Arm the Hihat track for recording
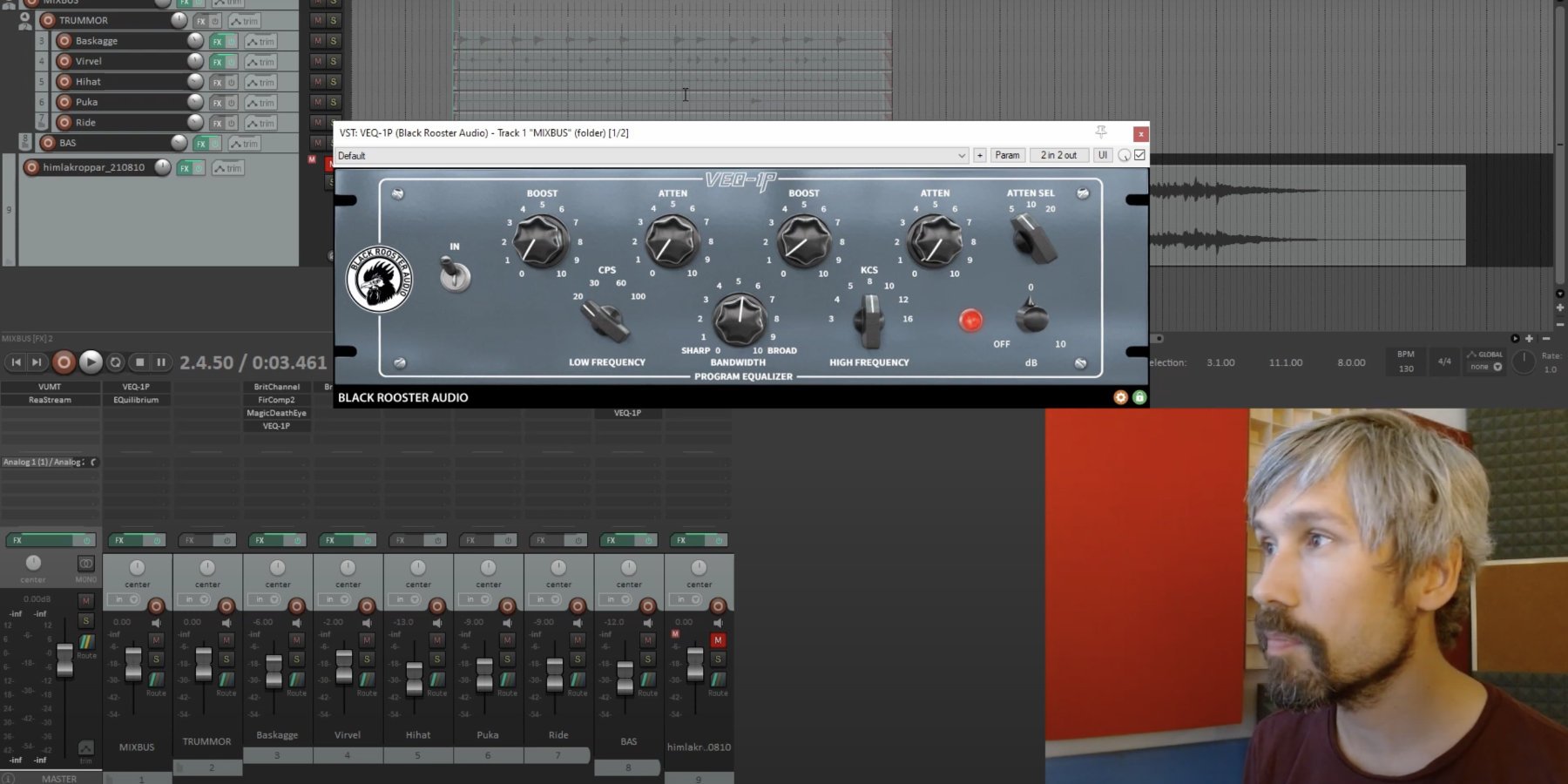 click(x=64, y=82)
